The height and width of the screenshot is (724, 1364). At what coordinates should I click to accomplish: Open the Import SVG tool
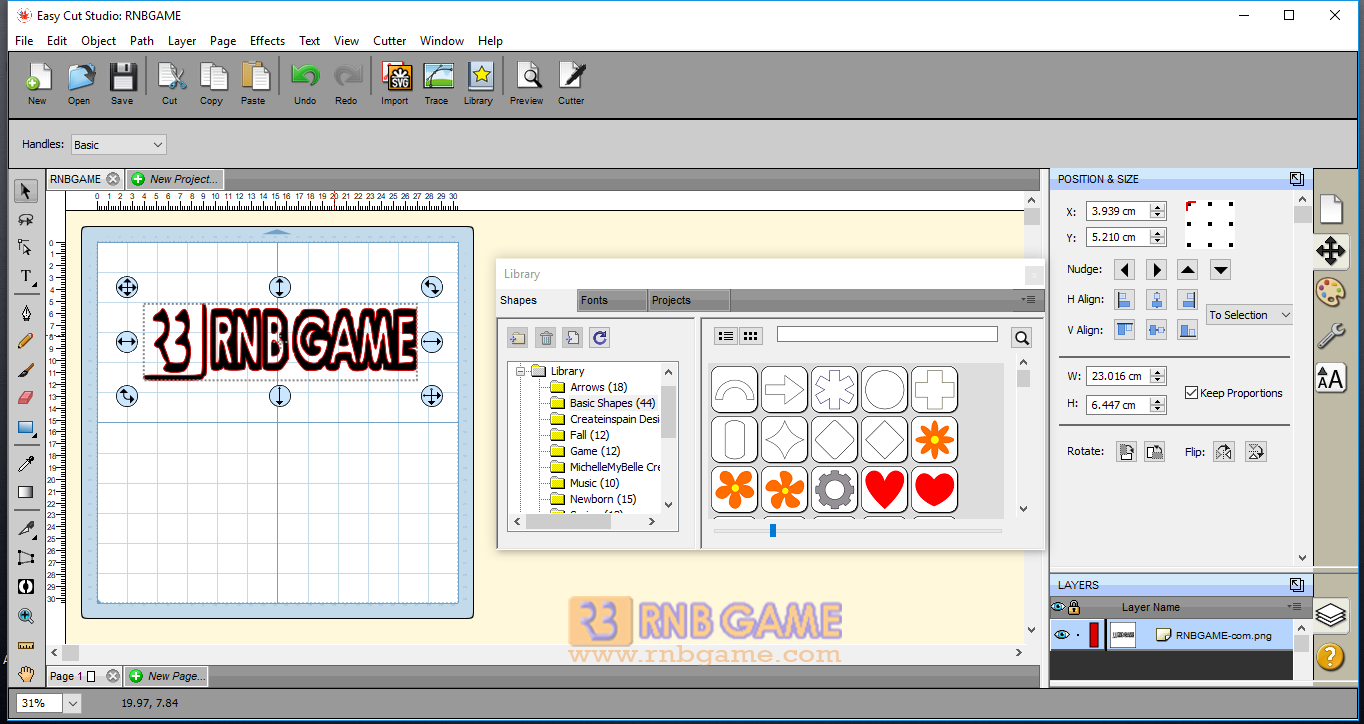click(x=395, y=82)
